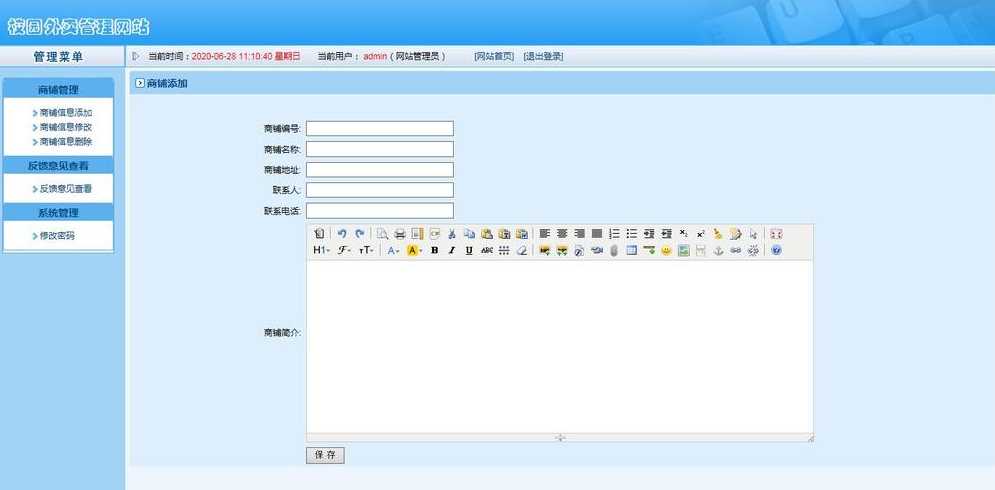Justify text fully in editor
Screen dimensions: 995x490
point(596,234)
